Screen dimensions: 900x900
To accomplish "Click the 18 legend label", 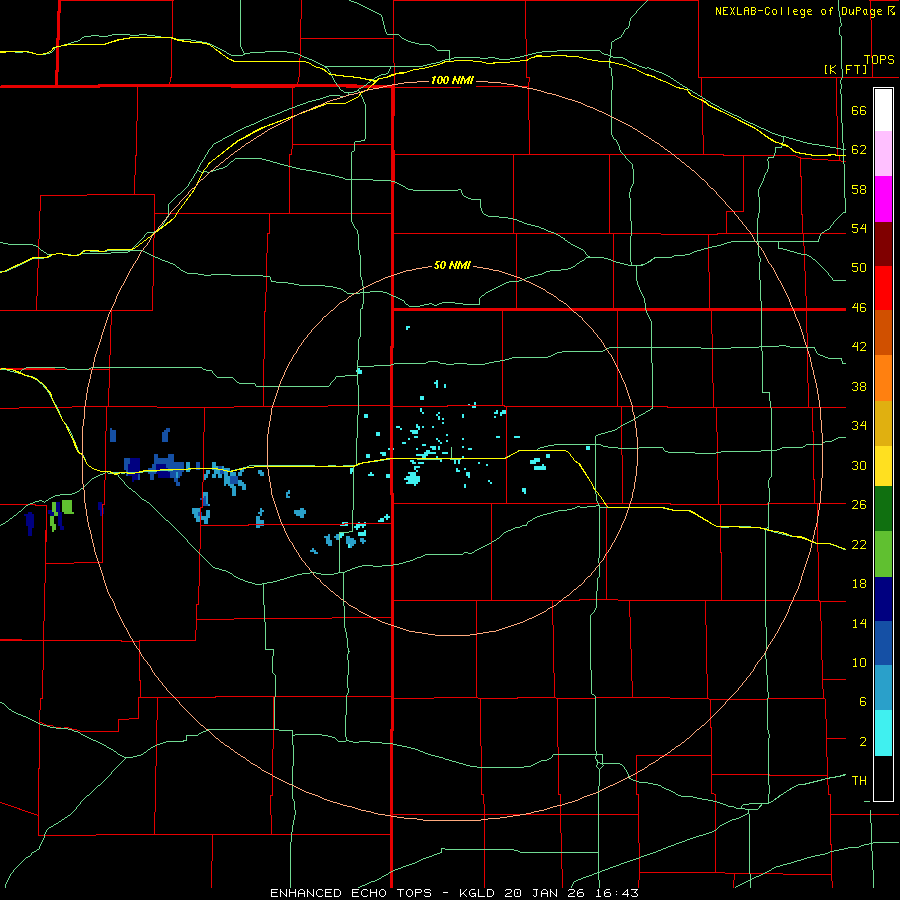I will [x=859, y=584].
